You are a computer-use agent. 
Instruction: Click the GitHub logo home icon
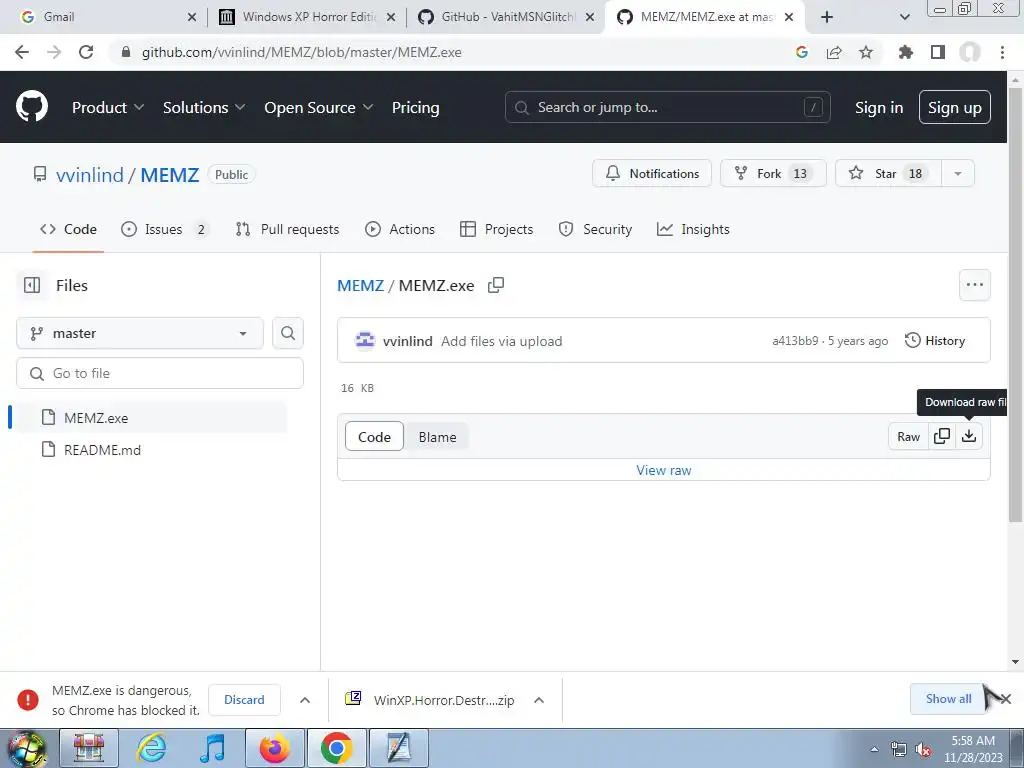pos(32,106)
